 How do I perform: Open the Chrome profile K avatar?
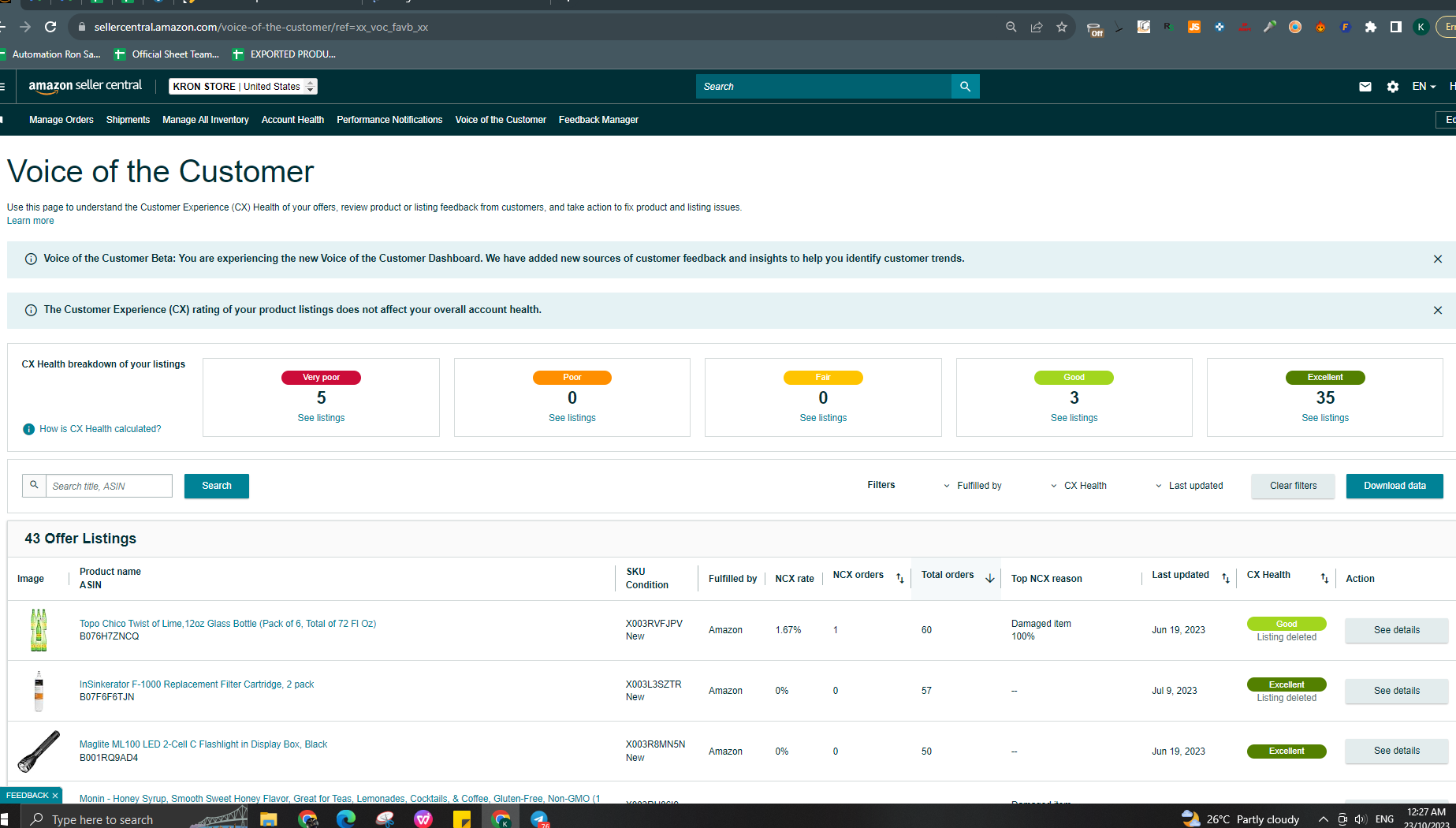click(x=1421, y=27)
